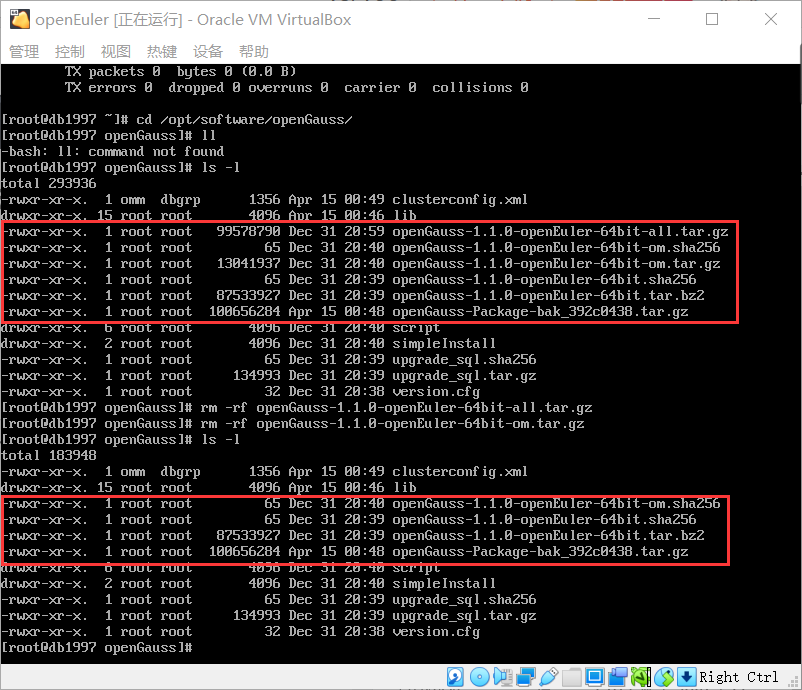Open the USB devices indicator
Image resolution: width=802 pixels, height=690 pixels.
pyautogui.click(x=548, y=677)
